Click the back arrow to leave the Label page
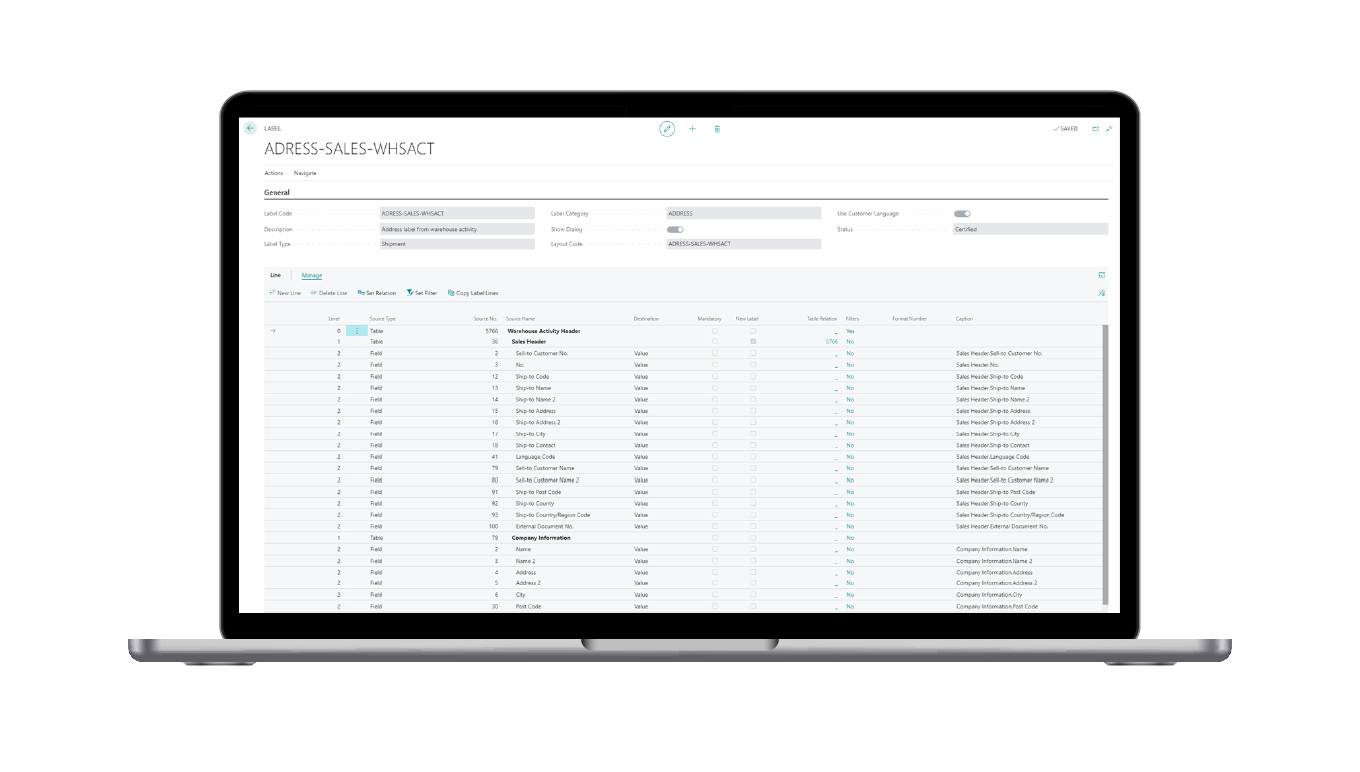Image resolution: width=1360 pixels, height=772 pixels. coord(250,128)
